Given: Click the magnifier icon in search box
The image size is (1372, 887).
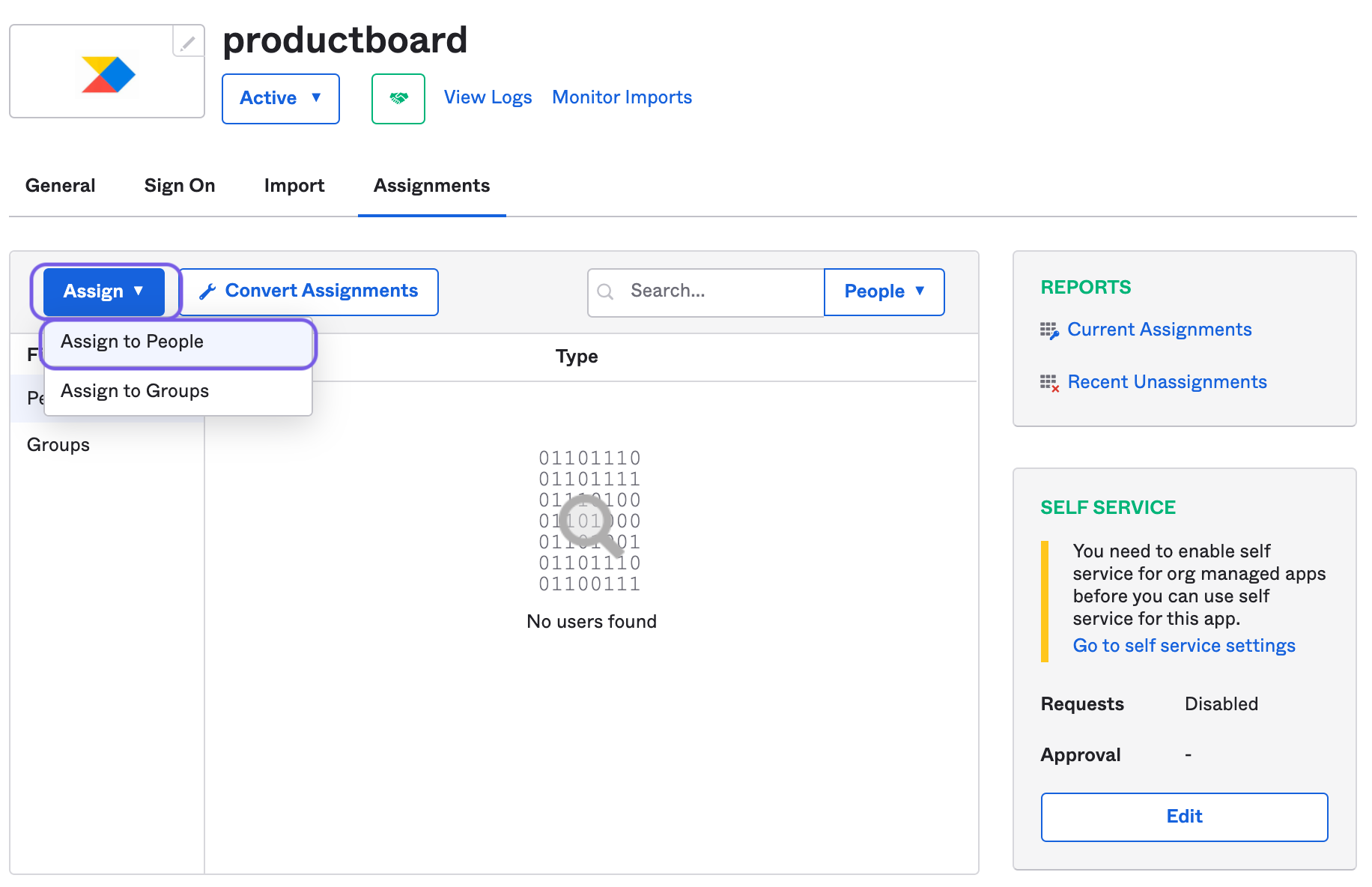Looking at the screenshot, I should 605,291.
